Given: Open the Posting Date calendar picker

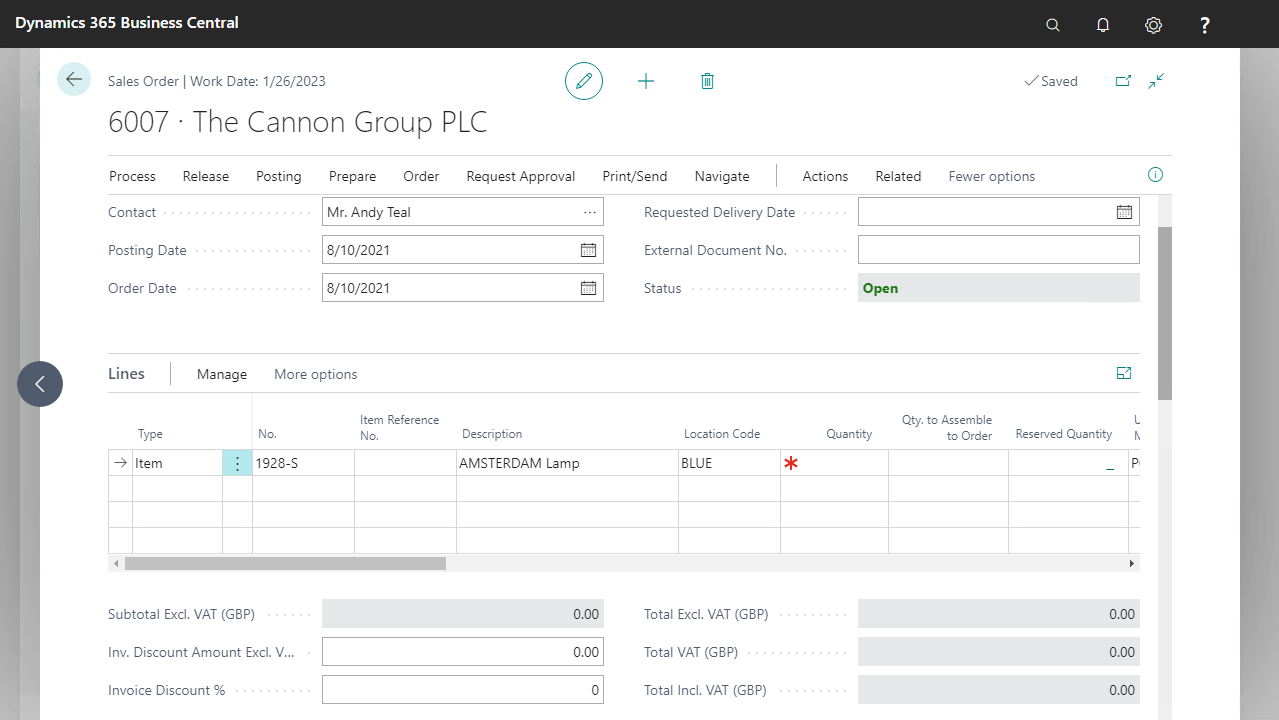Looking at the screenshot, I should 589,250.
